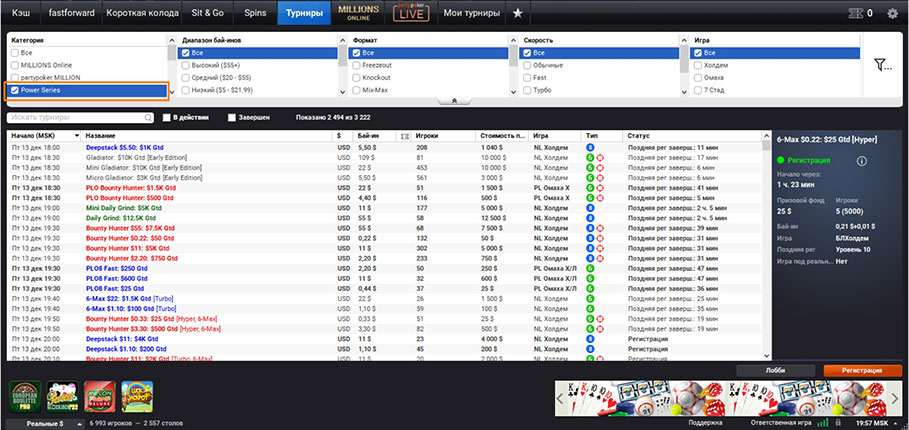The image size is (909, 430).
Task: Launch the Melon Deluxe slot icon
Action: 100,396
